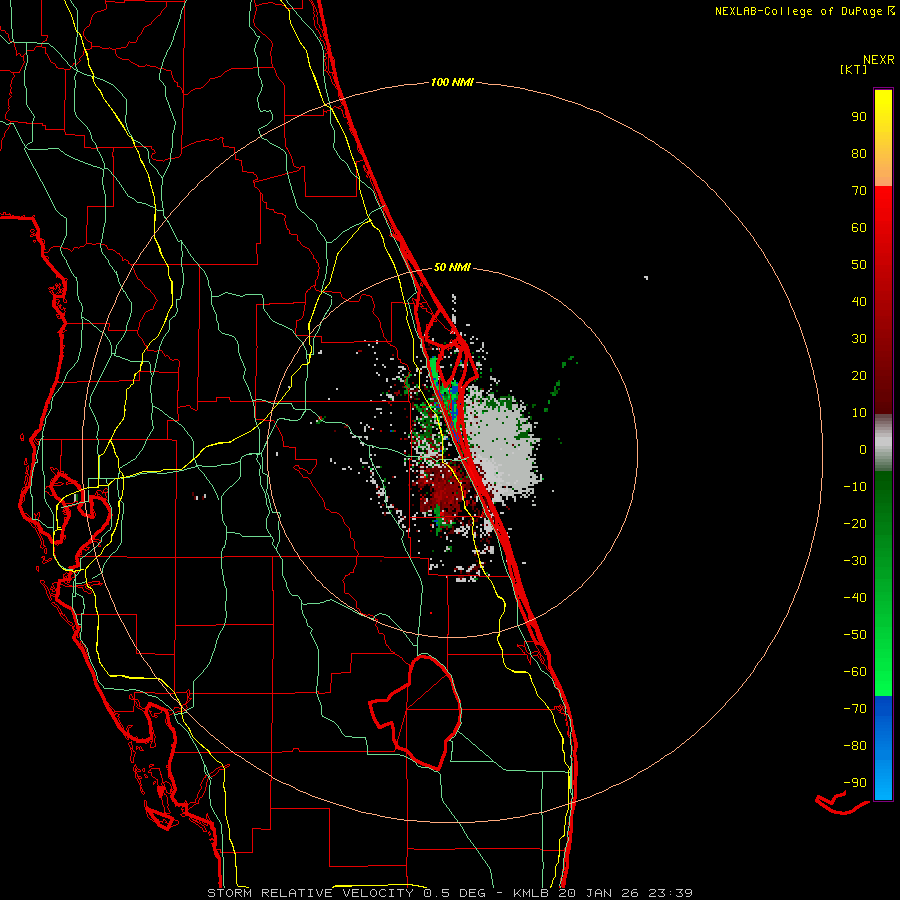The width and height of the screenshot is (900, 900).
Task: Select the positive 90 value on the velocity scale
Action: point(859,117)
